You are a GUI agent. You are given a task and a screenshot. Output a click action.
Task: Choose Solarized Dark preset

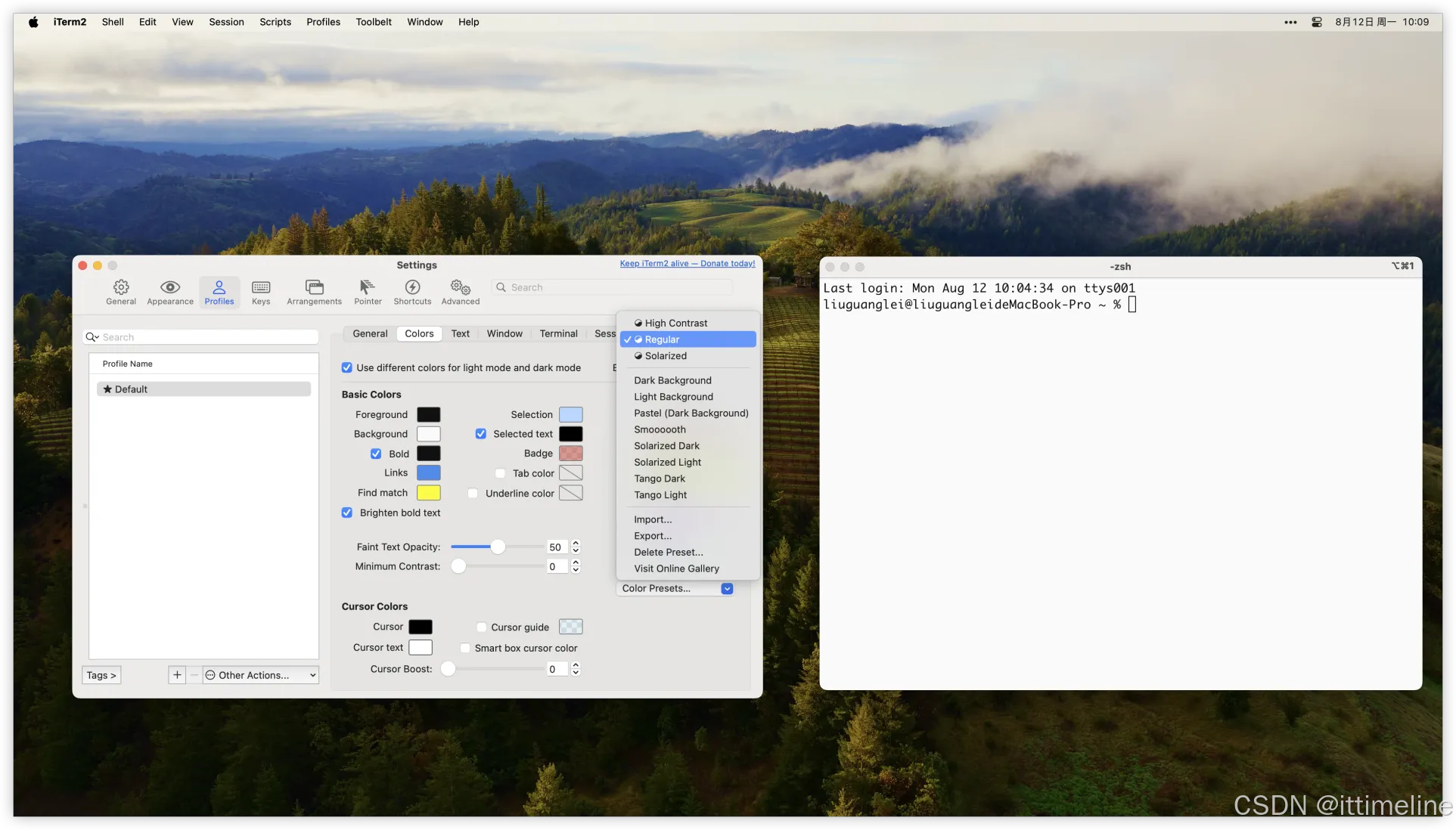[666, 446]
